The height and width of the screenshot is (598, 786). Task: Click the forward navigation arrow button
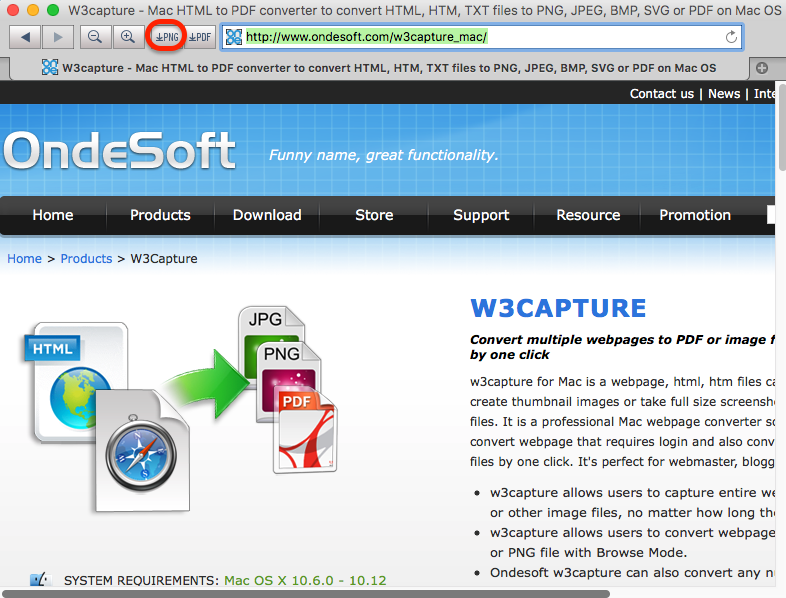pyautogui.click(x=58, y=37)
